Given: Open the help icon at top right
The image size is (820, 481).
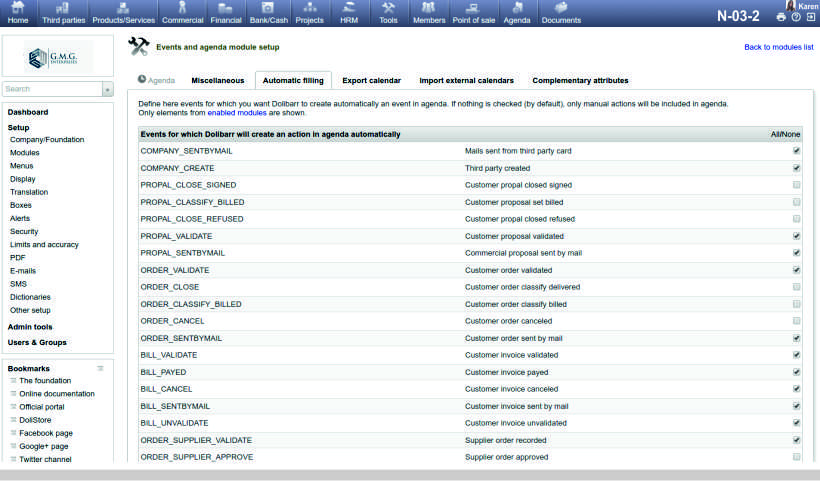Looking at the screenshot, I should pyautogui.click(x=796, y=17).
